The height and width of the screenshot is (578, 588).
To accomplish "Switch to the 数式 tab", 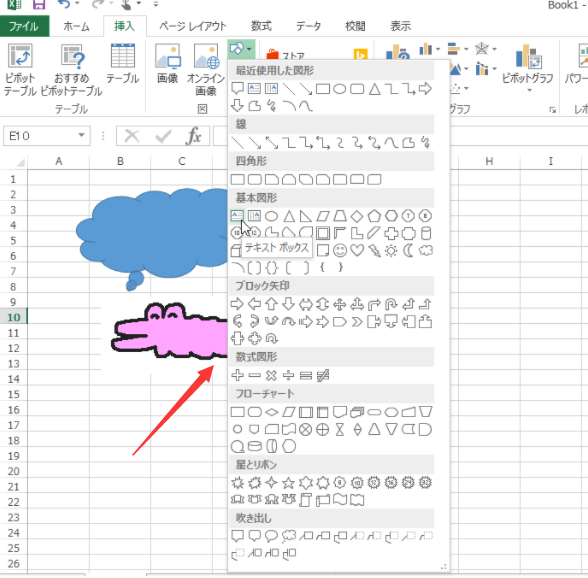I will coord(261,26).
